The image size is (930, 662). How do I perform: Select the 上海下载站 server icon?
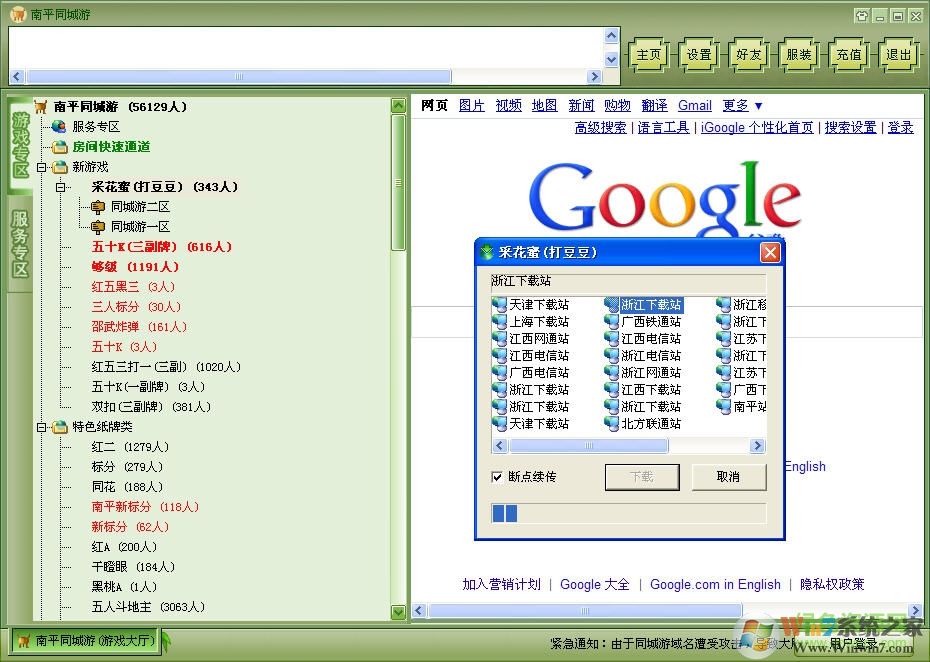(x=500, y=322)
